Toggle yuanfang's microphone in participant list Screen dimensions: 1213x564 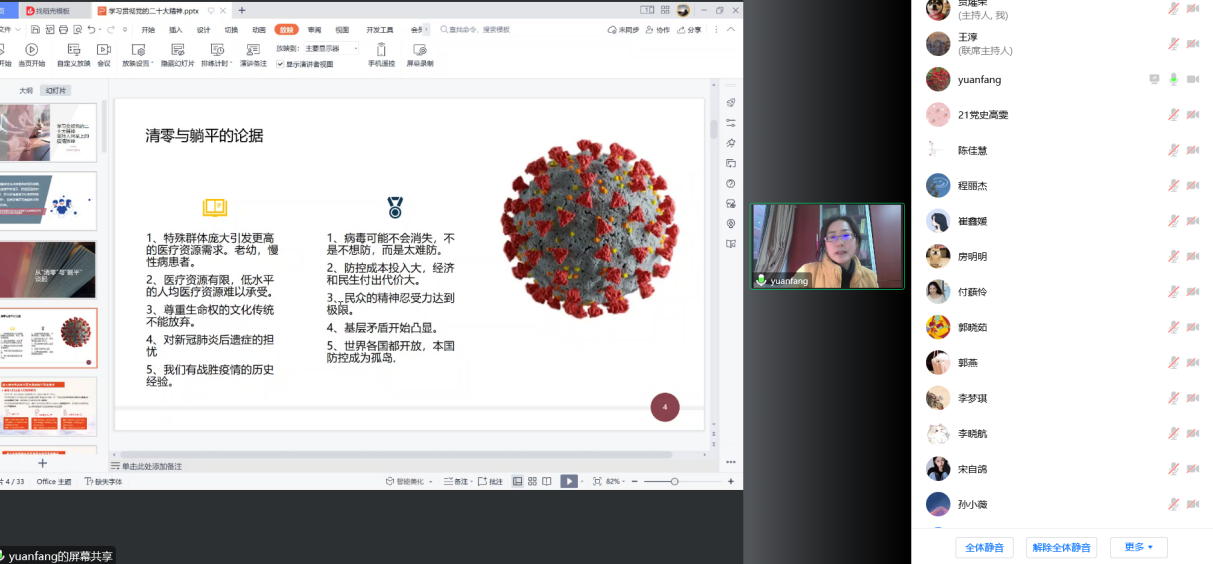pos(1173,79)
